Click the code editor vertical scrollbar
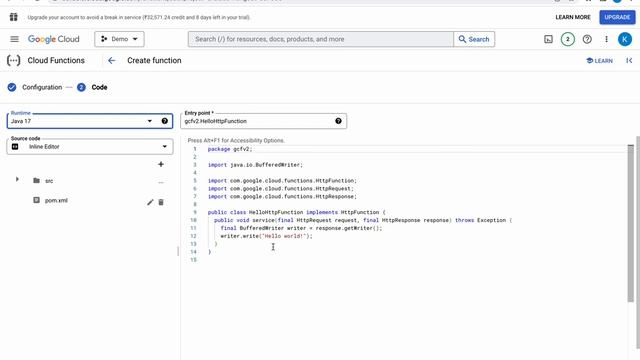Screen dimensions: 640x360 click(631, 223)
